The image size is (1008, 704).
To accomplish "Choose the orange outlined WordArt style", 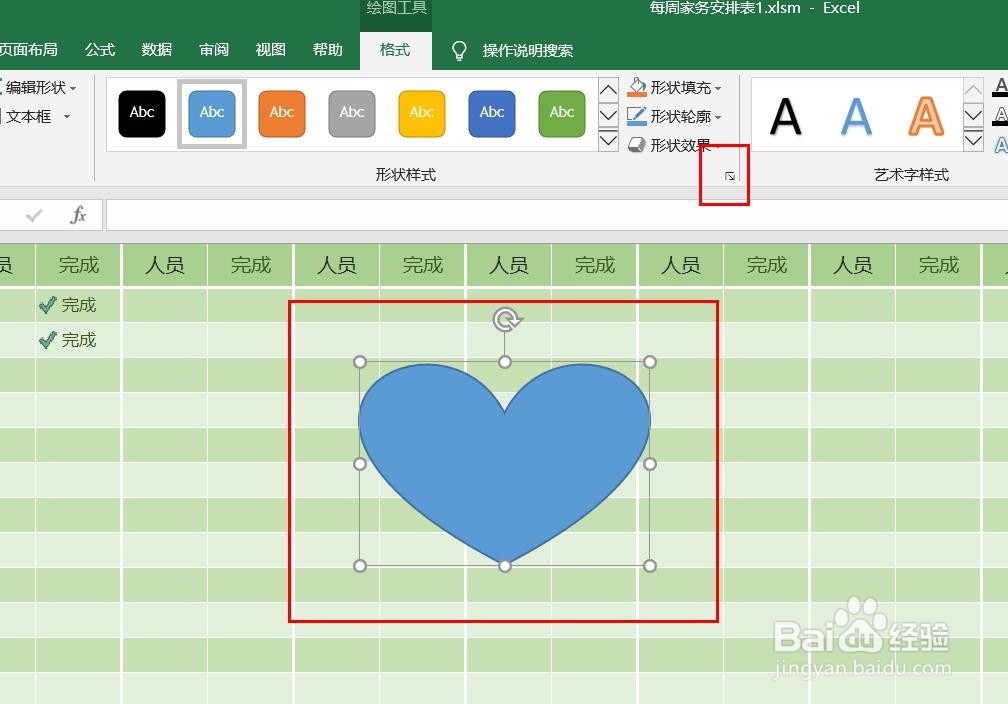I will pos(925,116).
